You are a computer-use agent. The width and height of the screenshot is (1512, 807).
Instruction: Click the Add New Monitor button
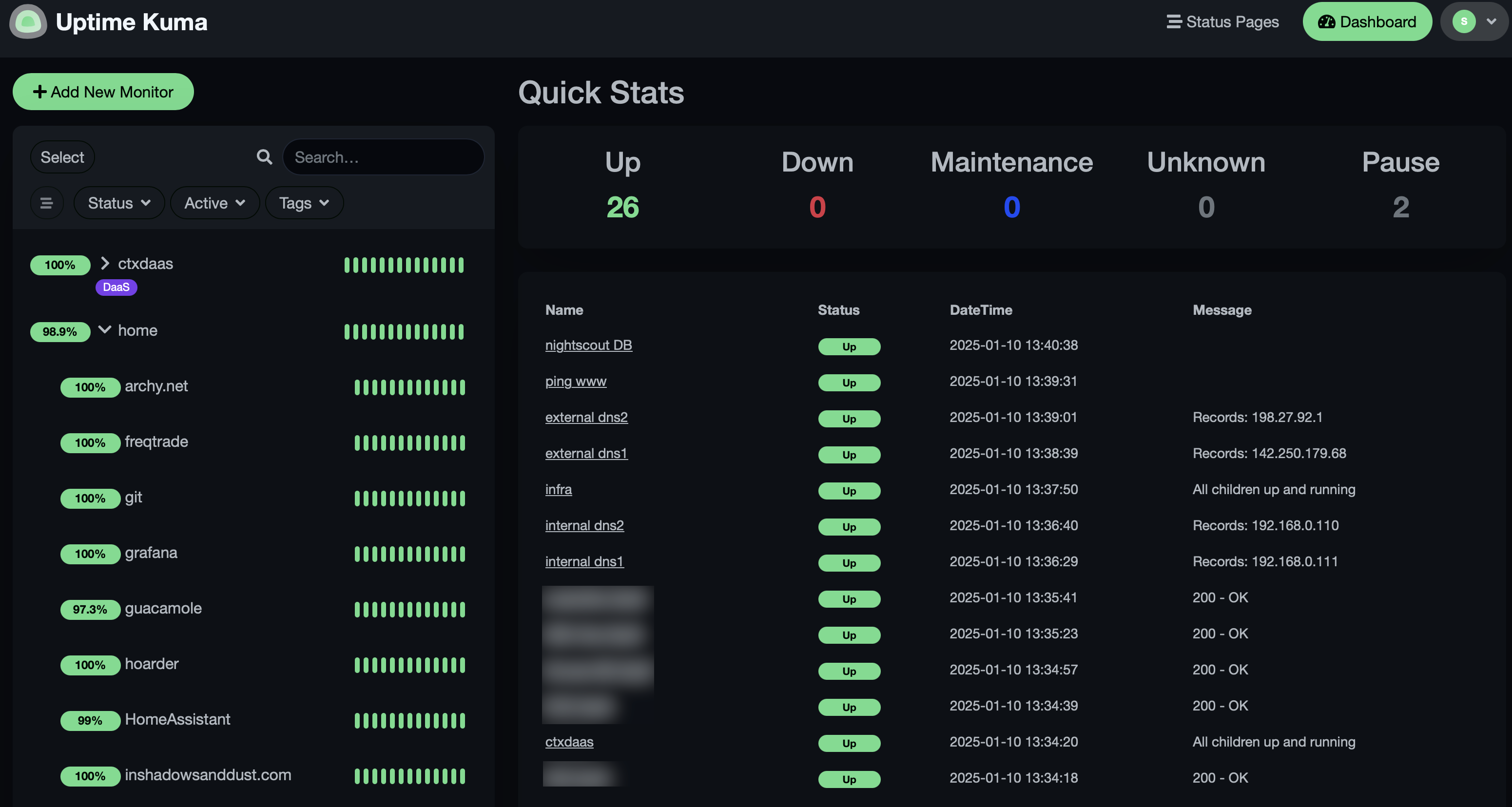[x=103, y=92]
